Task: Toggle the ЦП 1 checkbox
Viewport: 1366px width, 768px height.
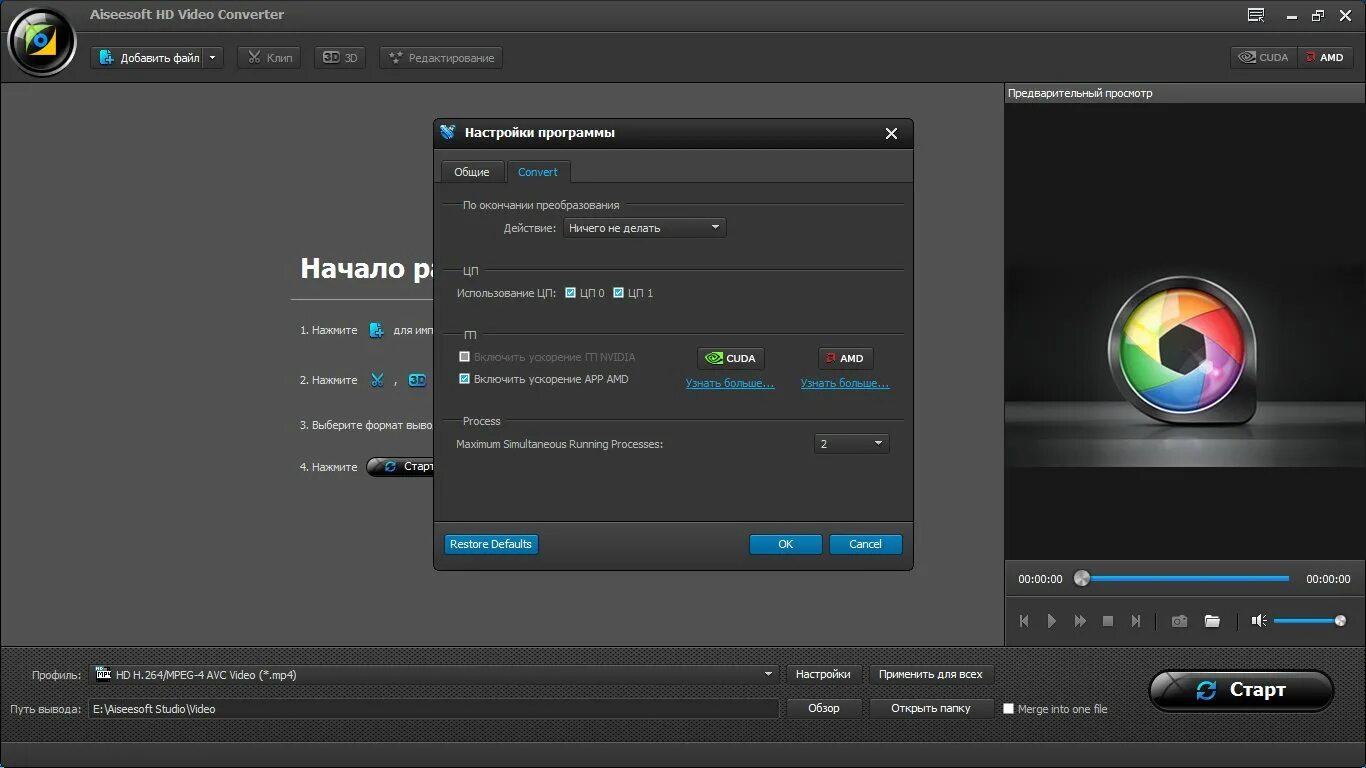Action: 618,293
